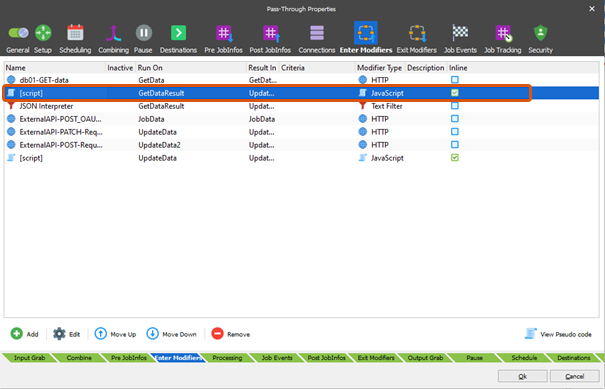This screenshot has height=389, width=605.
Task: Toggle Inline checkbox for JSON Interpreter
Action: (x=455, y=105)
